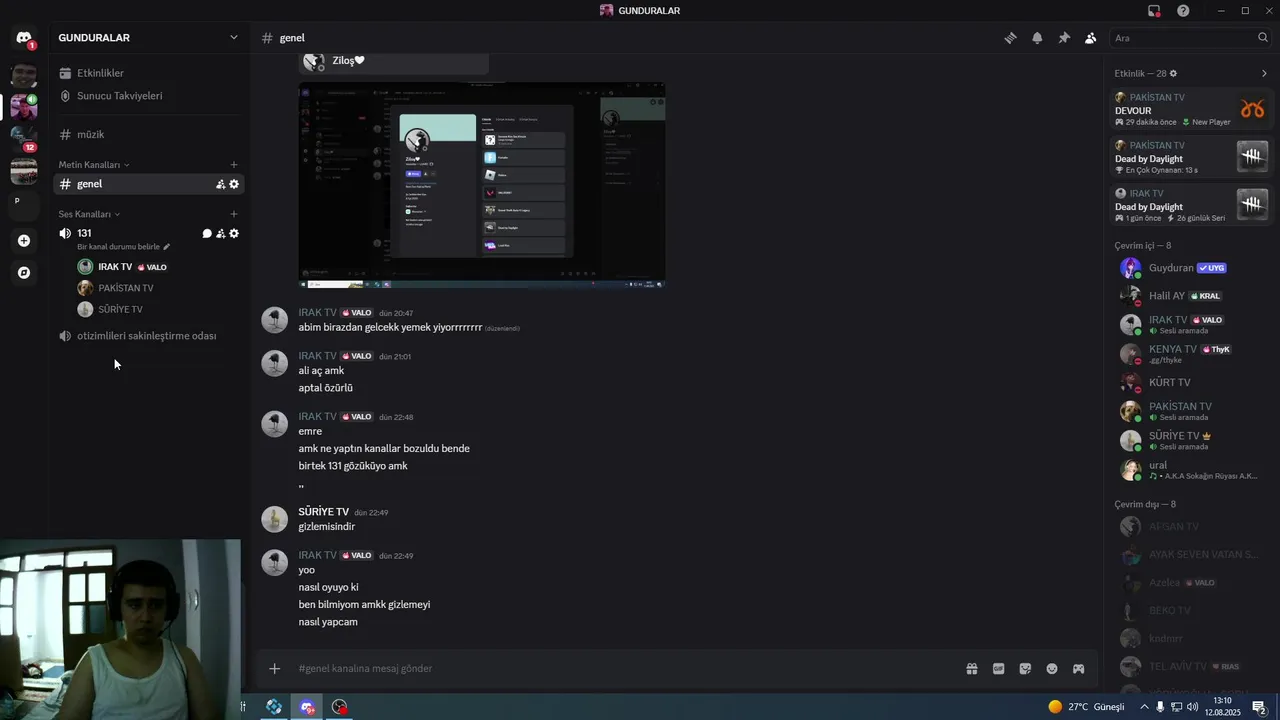The height and width of the screenshot is (720, 1280).
Task: Add a server with plus icon
Action: click(x=24, y=241)
